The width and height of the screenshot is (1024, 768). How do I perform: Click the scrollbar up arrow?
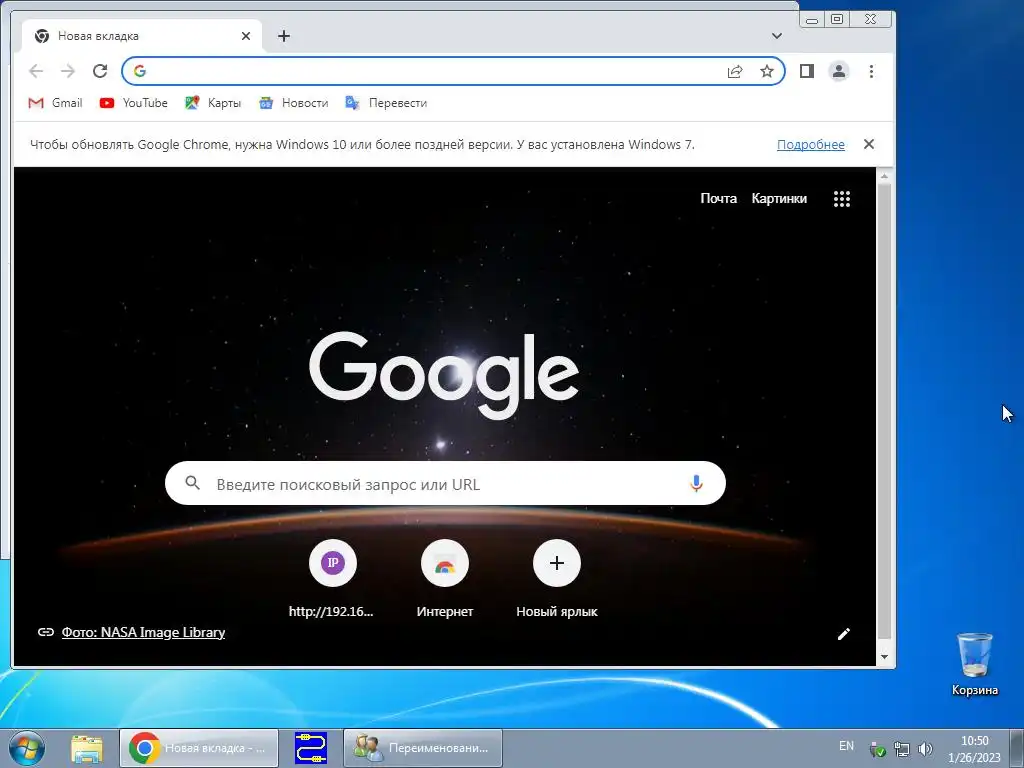[884, 176]
